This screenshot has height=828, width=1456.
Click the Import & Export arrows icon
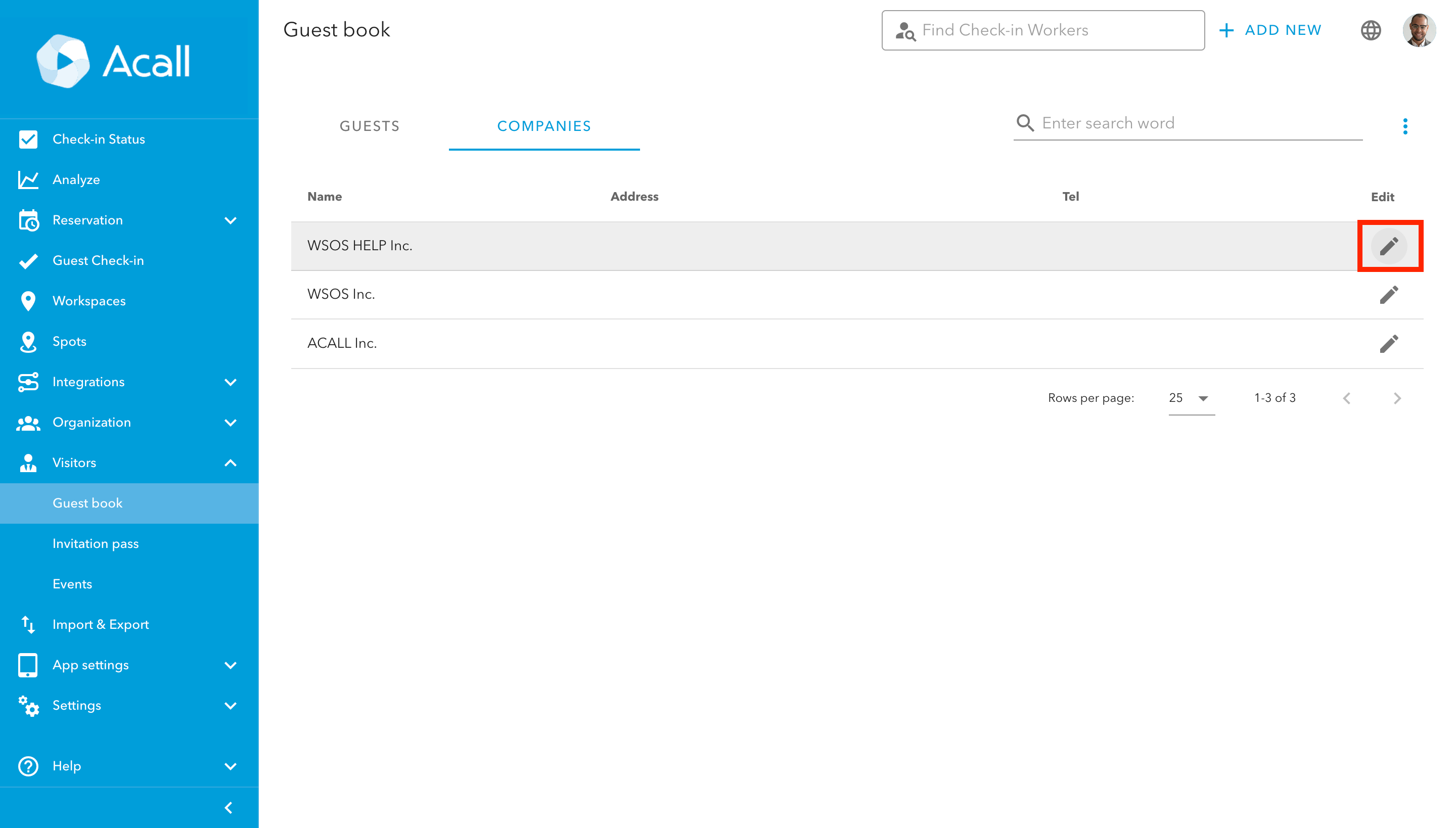tap(28, 624)
